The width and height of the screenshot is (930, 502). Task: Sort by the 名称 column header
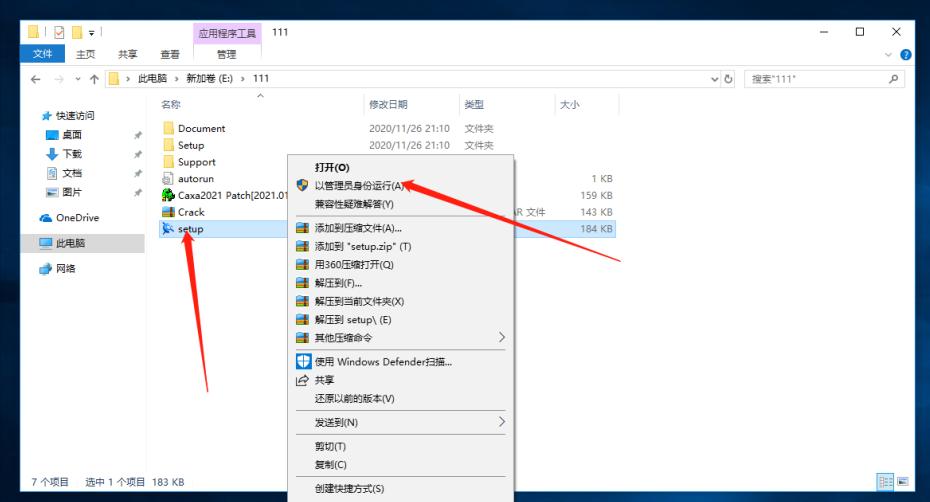tap(171, 104)
